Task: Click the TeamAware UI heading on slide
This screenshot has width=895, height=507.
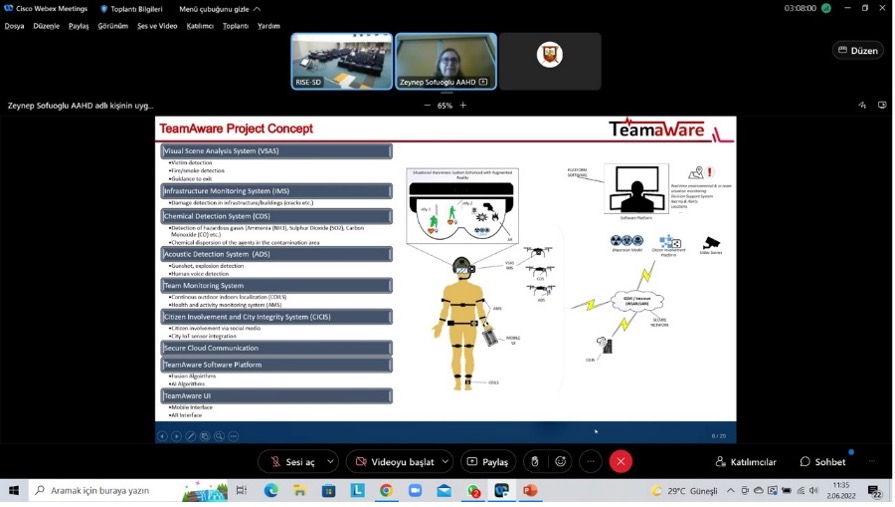Action: (x=276, y=396)
